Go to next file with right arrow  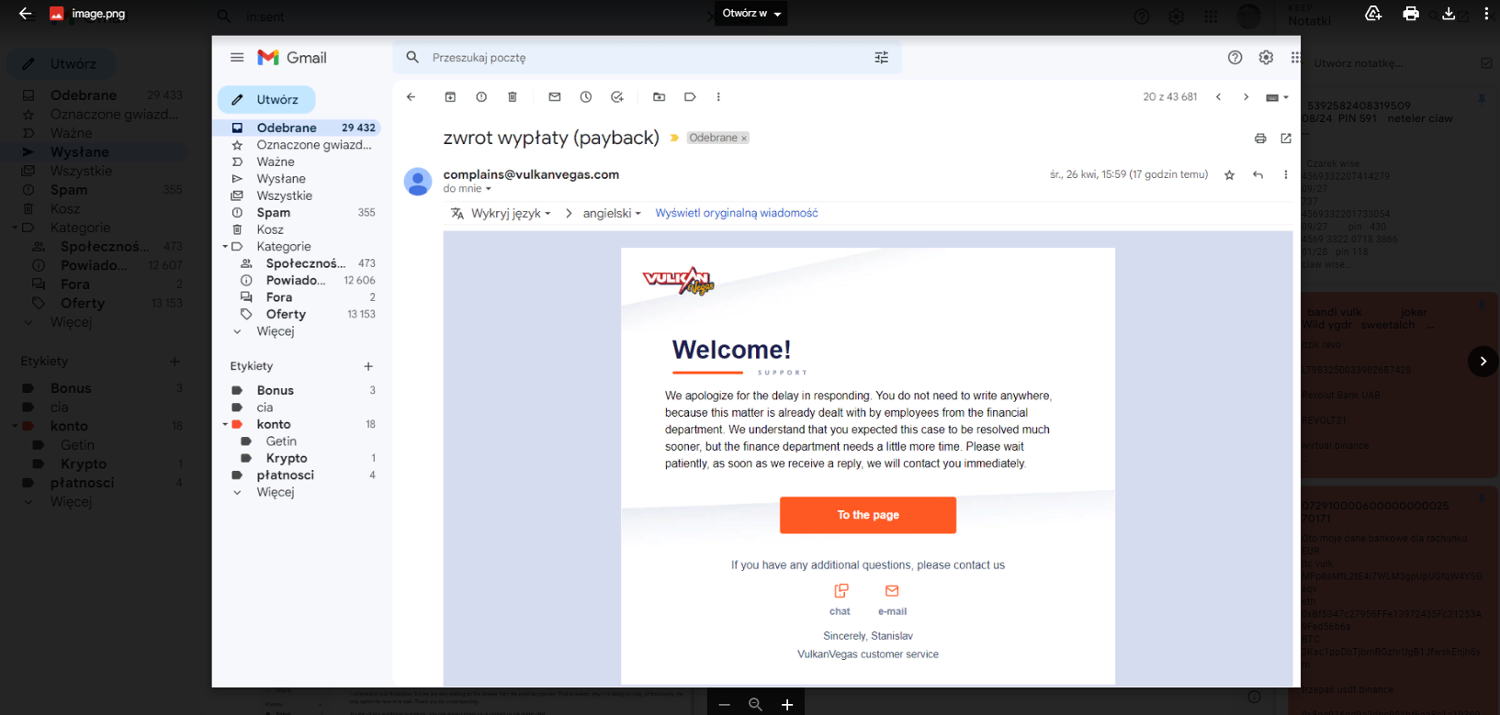(1483, 361)
